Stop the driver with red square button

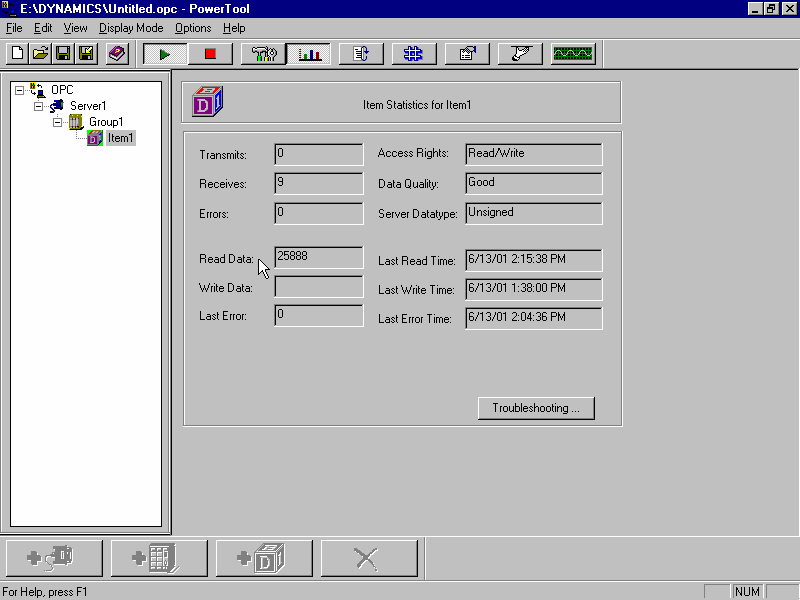point(210,54)
